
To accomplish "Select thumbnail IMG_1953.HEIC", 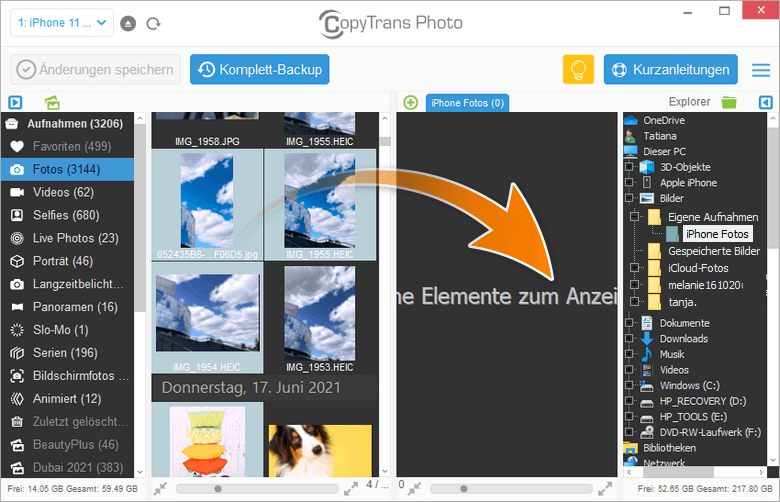I will tap(320, 317).
